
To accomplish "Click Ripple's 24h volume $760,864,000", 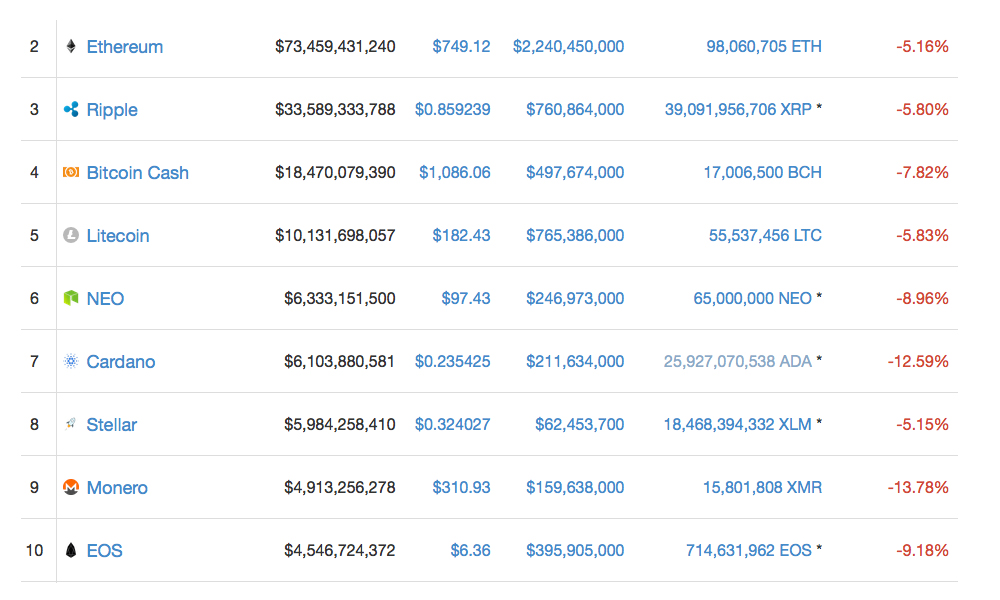I will coord(575,110).
